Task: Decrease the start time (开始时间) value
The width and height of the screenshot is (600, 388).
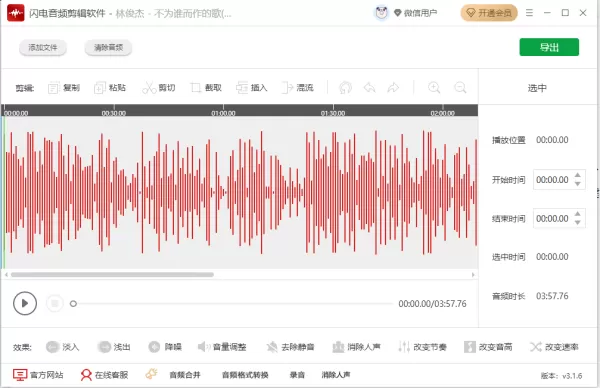Action: 578,184
